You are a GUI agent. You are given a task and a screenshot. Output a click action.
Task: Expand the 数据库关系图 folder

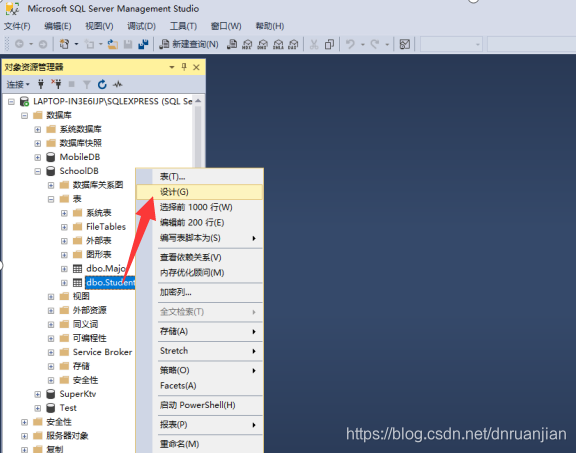tap(51, 185)
